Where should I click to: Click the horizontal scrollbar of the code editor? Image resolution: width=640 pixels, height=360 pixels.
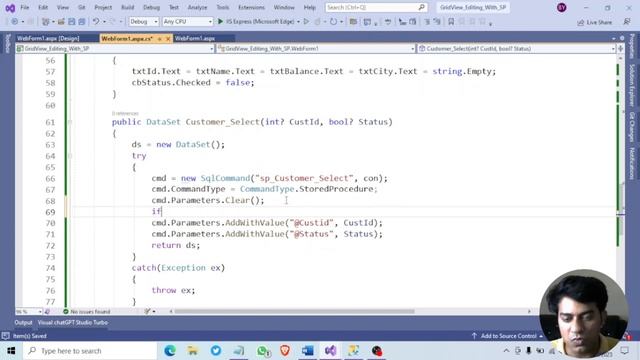coord(294,311)
